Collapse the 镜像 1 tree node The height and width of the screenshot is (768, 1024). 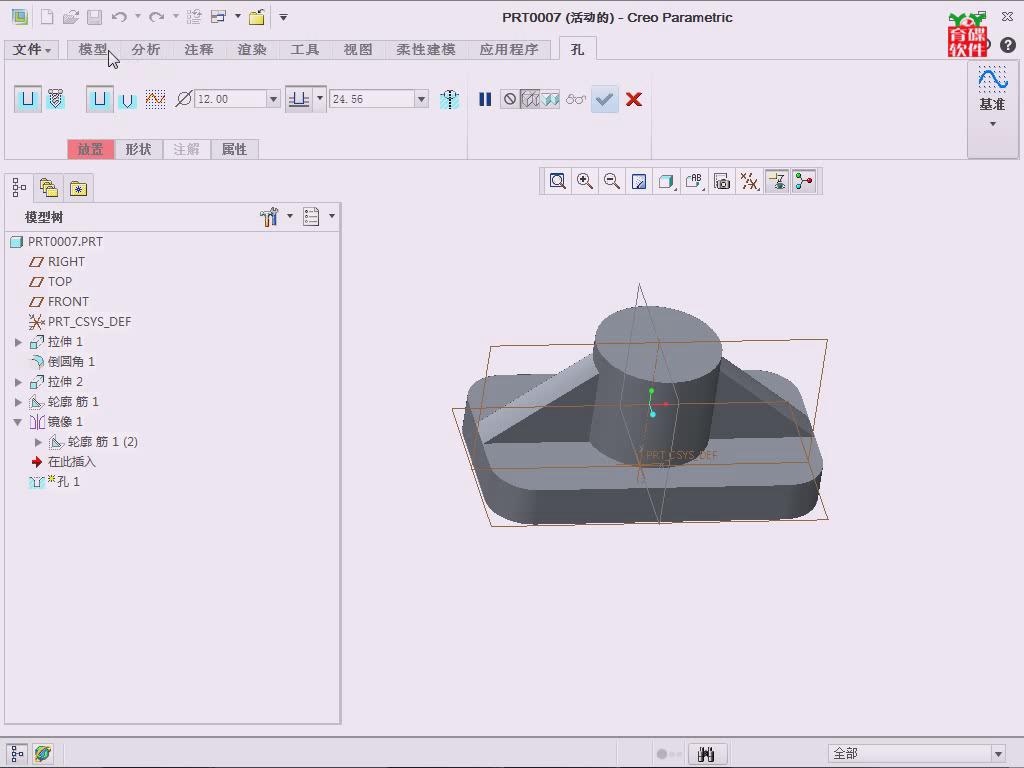(x=18, y=423)
